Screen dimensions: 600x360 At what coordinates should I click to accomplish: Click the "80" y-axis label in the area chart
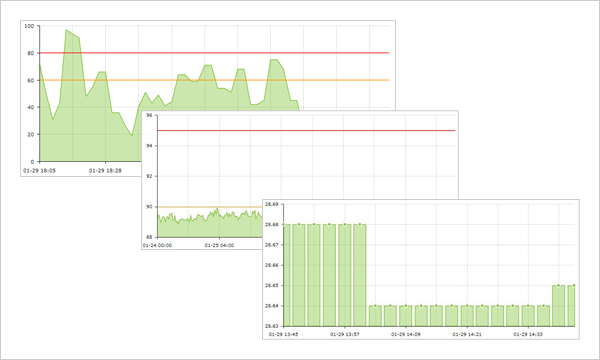[31, 53]
